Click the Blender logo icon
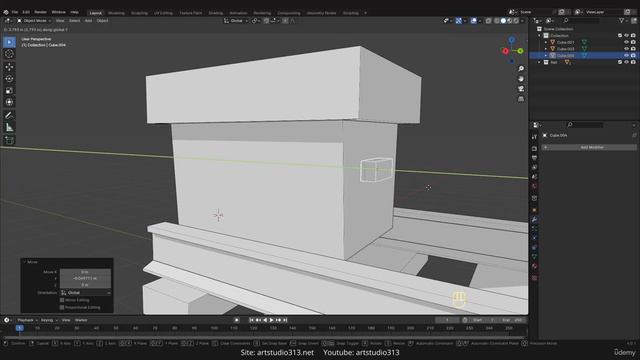The image size is (640, 360). pos(6,12)
